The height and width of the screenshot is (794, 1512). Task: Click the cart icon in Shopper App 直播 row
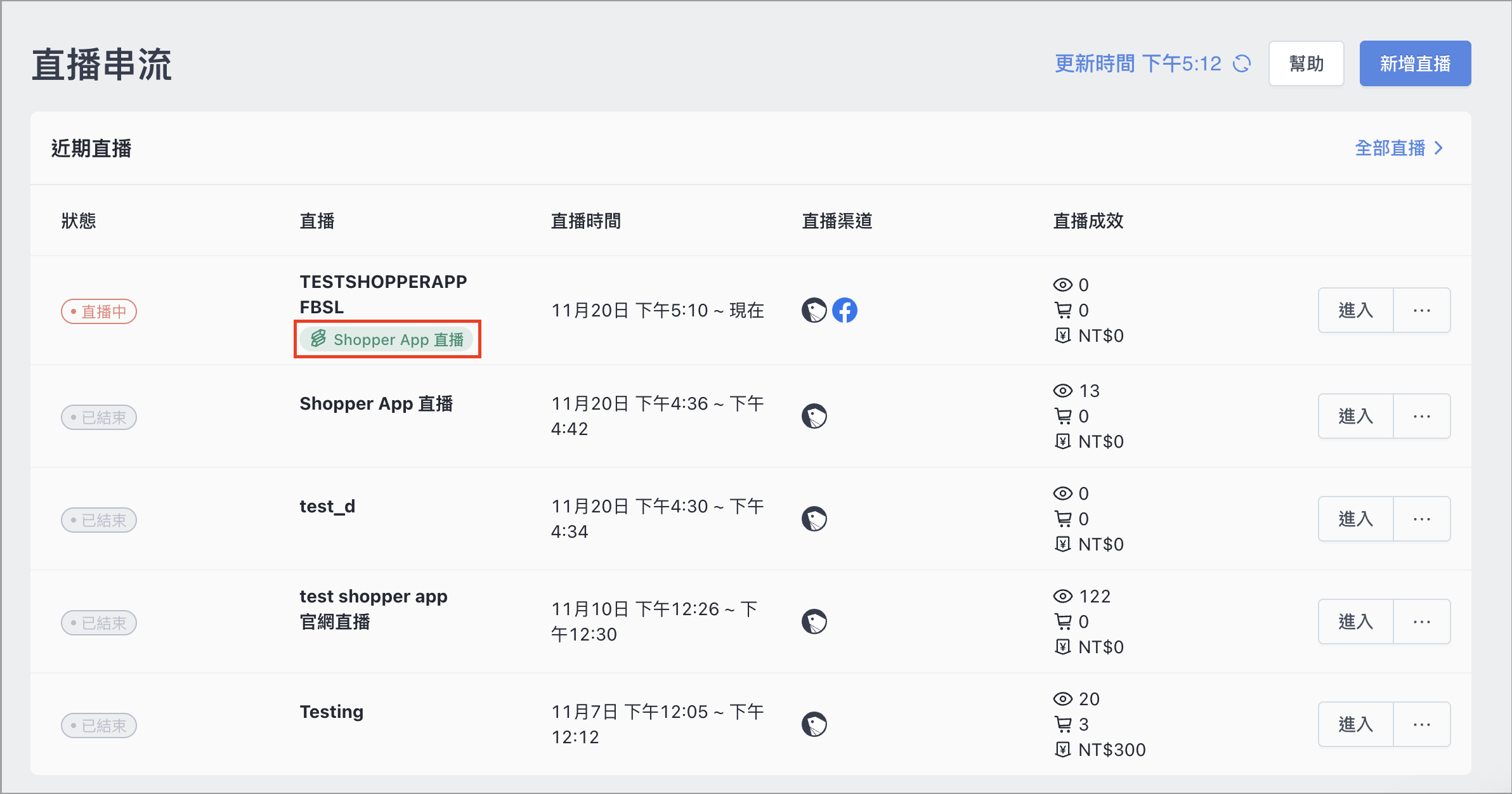tap(1063, 415)
